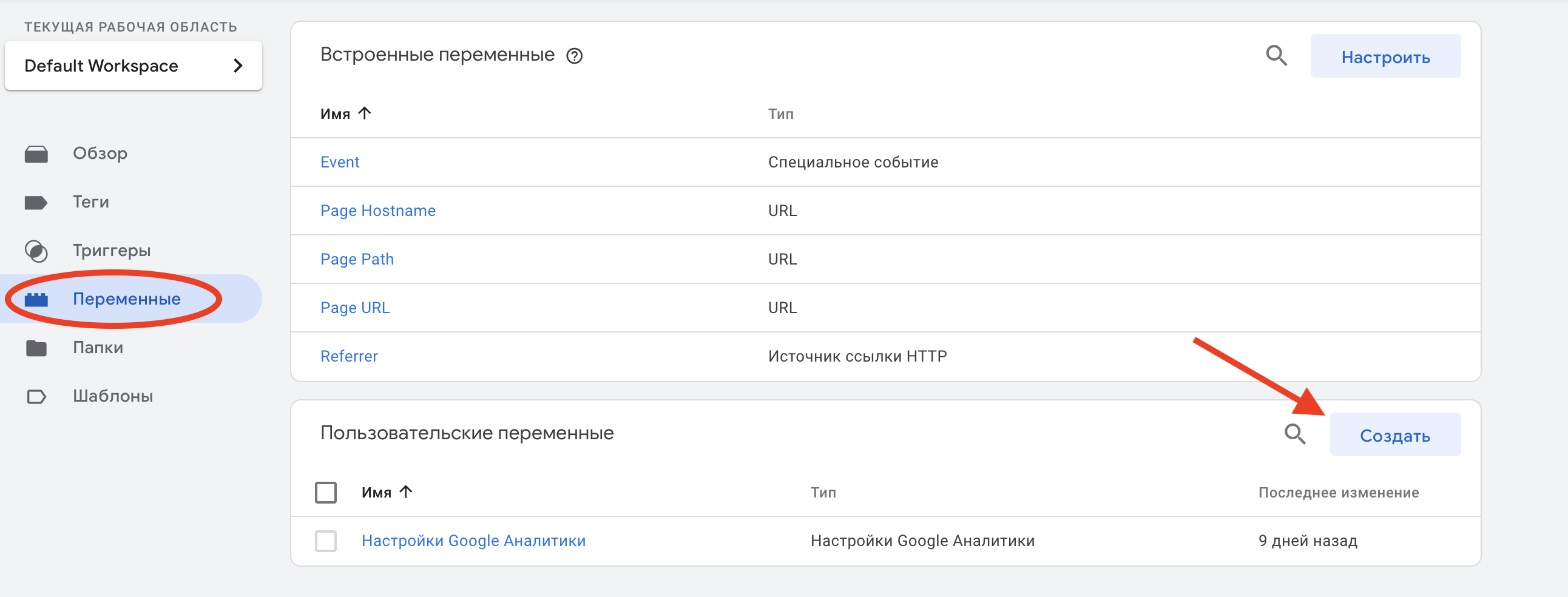Viewport: 1568px width, 597px height.
Task: Search built-in variables with magnifier icon
Action: coord(1277,56)
